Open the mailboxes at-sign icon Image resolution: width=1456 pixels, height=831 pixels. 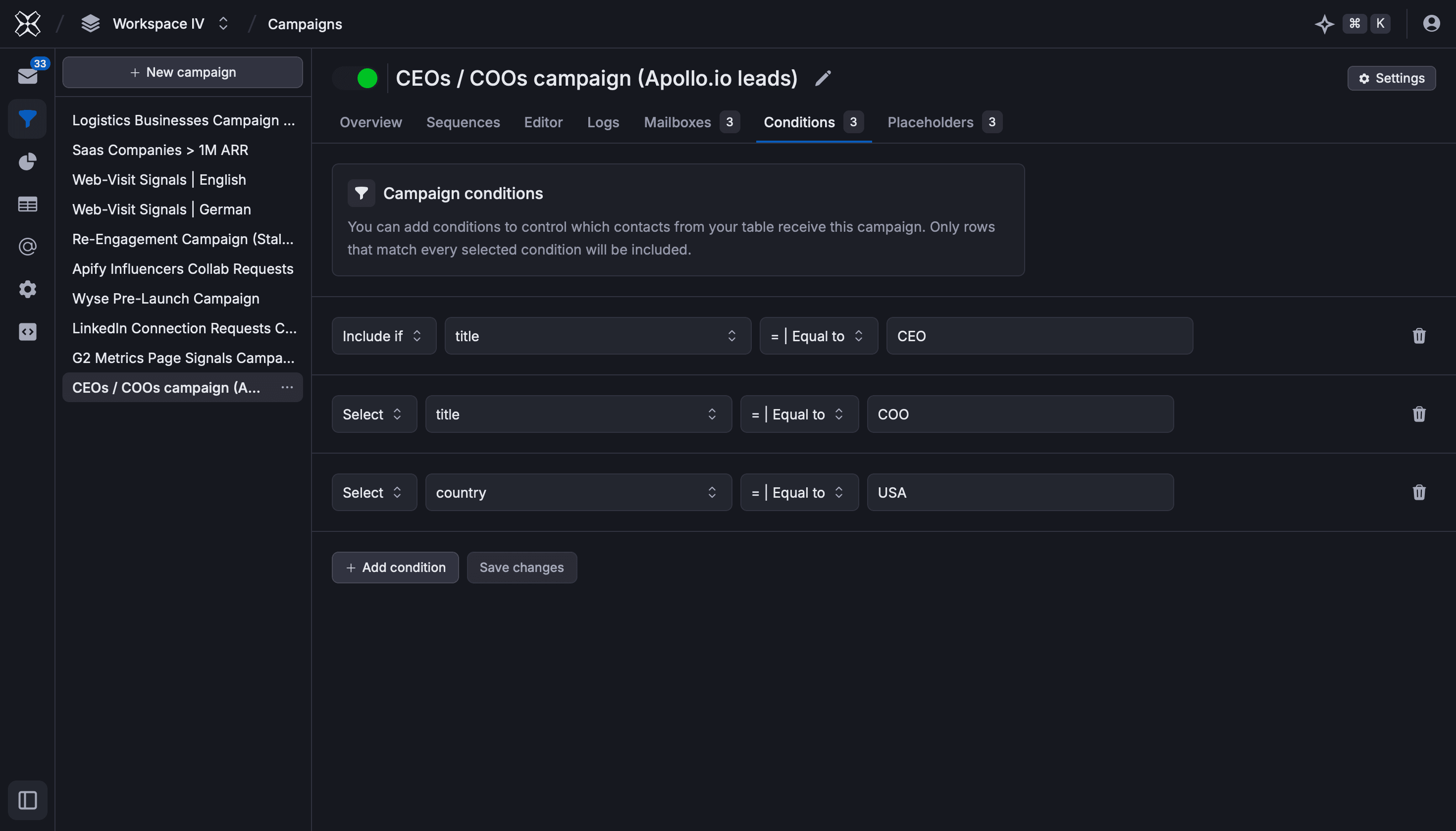tap(27, 247)
